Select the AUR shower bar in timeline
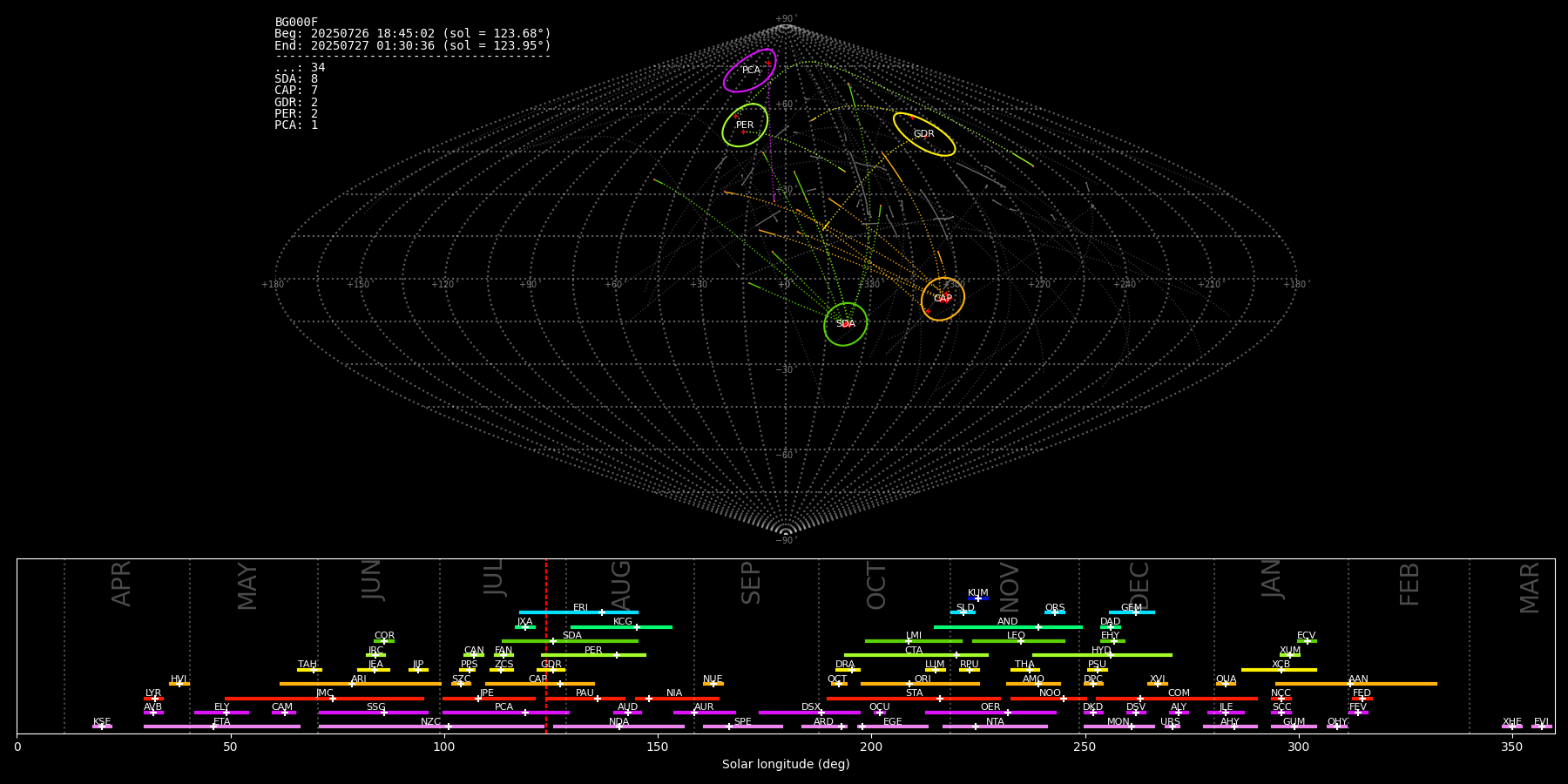1568x784 pixels. [x=704, y=713]
